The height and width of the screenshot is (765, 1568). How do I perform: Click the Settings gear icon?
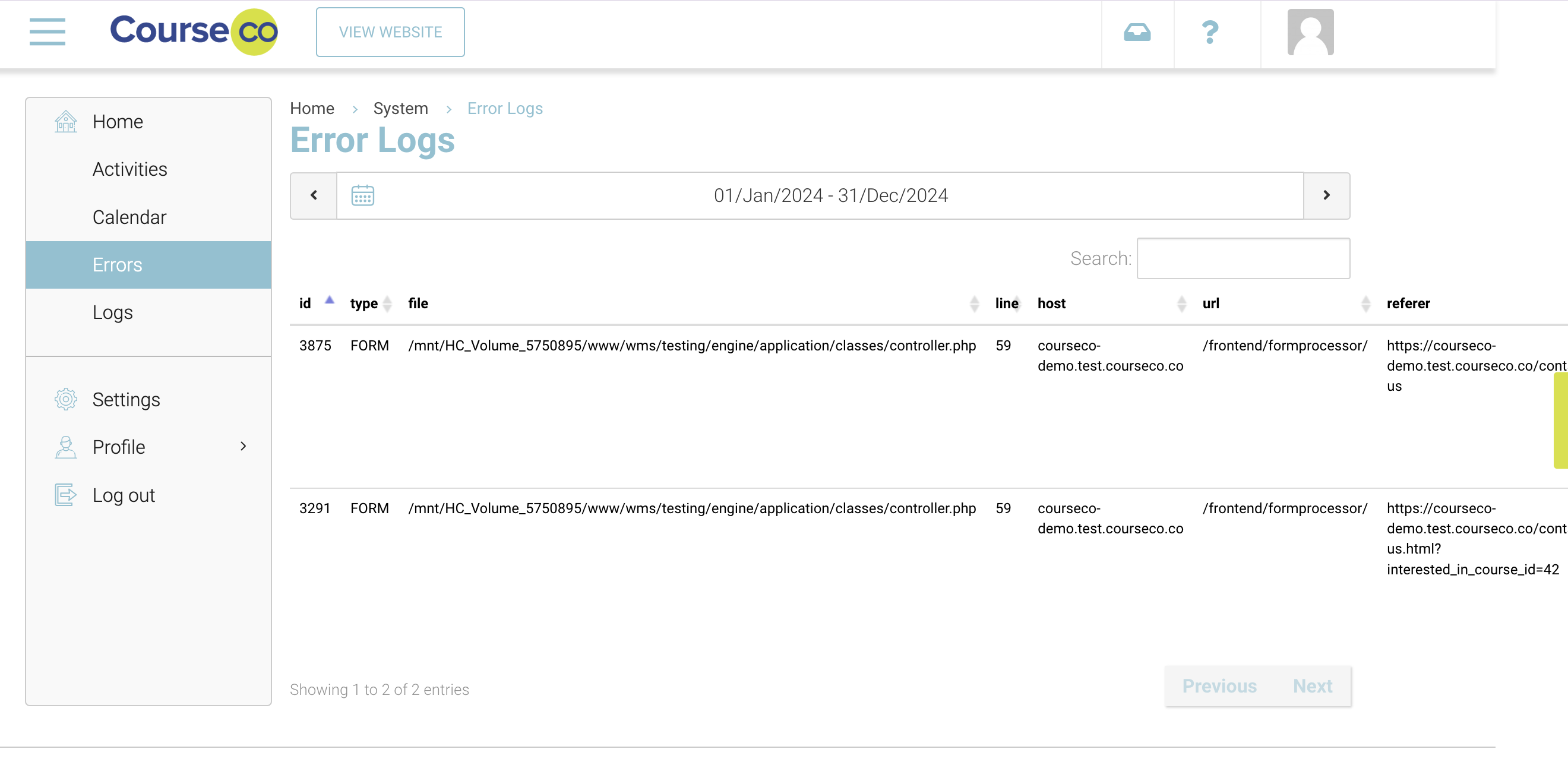click(65, 399)
